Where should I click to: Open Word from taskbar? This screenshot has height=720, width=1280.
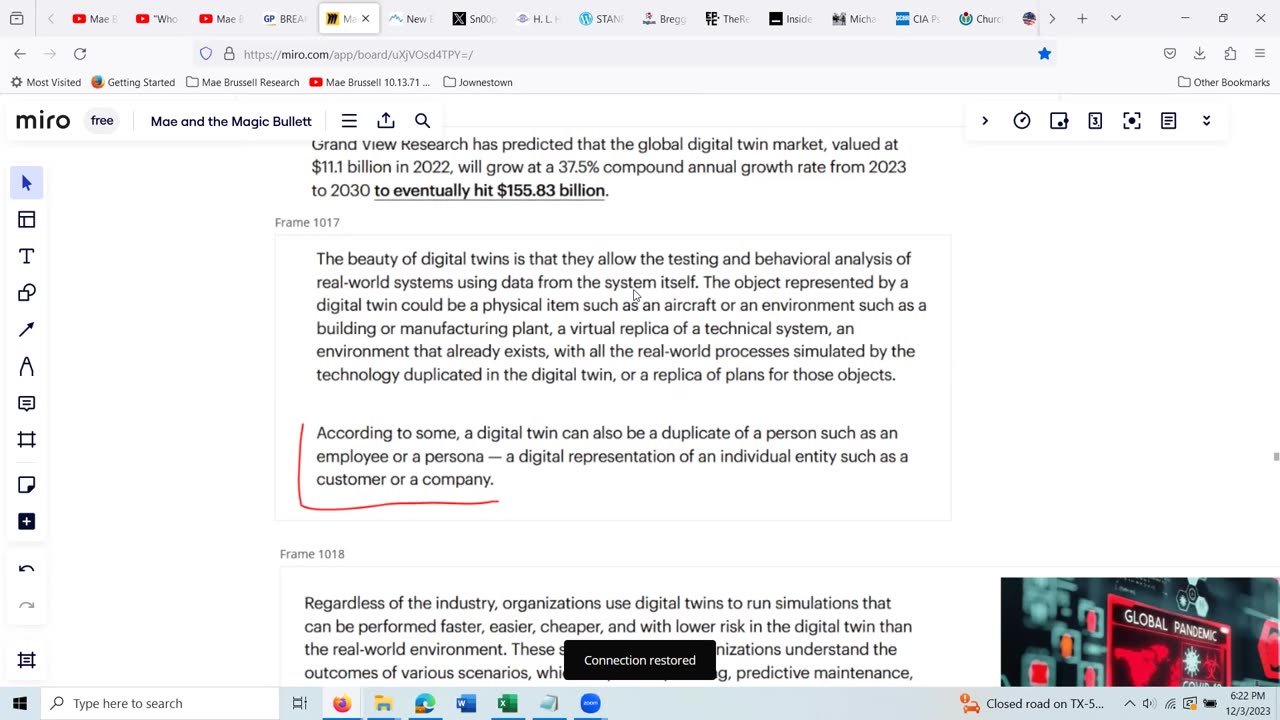[466, 703]
